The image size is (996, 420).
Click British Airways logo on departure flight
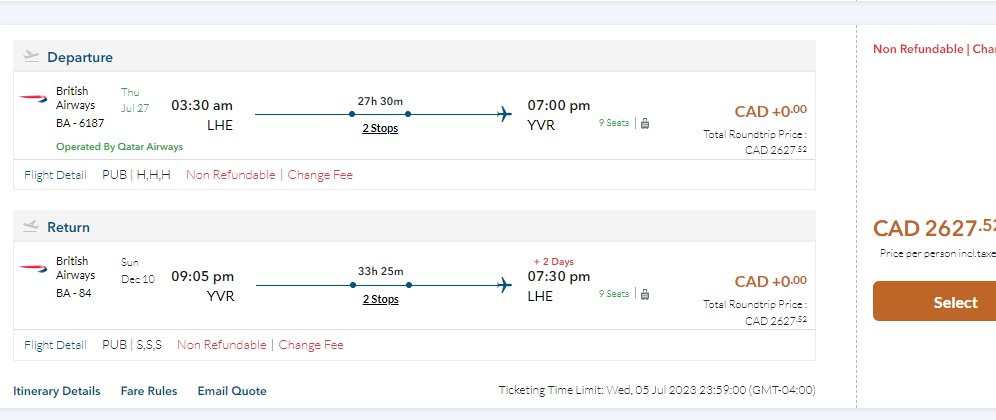coord(32,98)
